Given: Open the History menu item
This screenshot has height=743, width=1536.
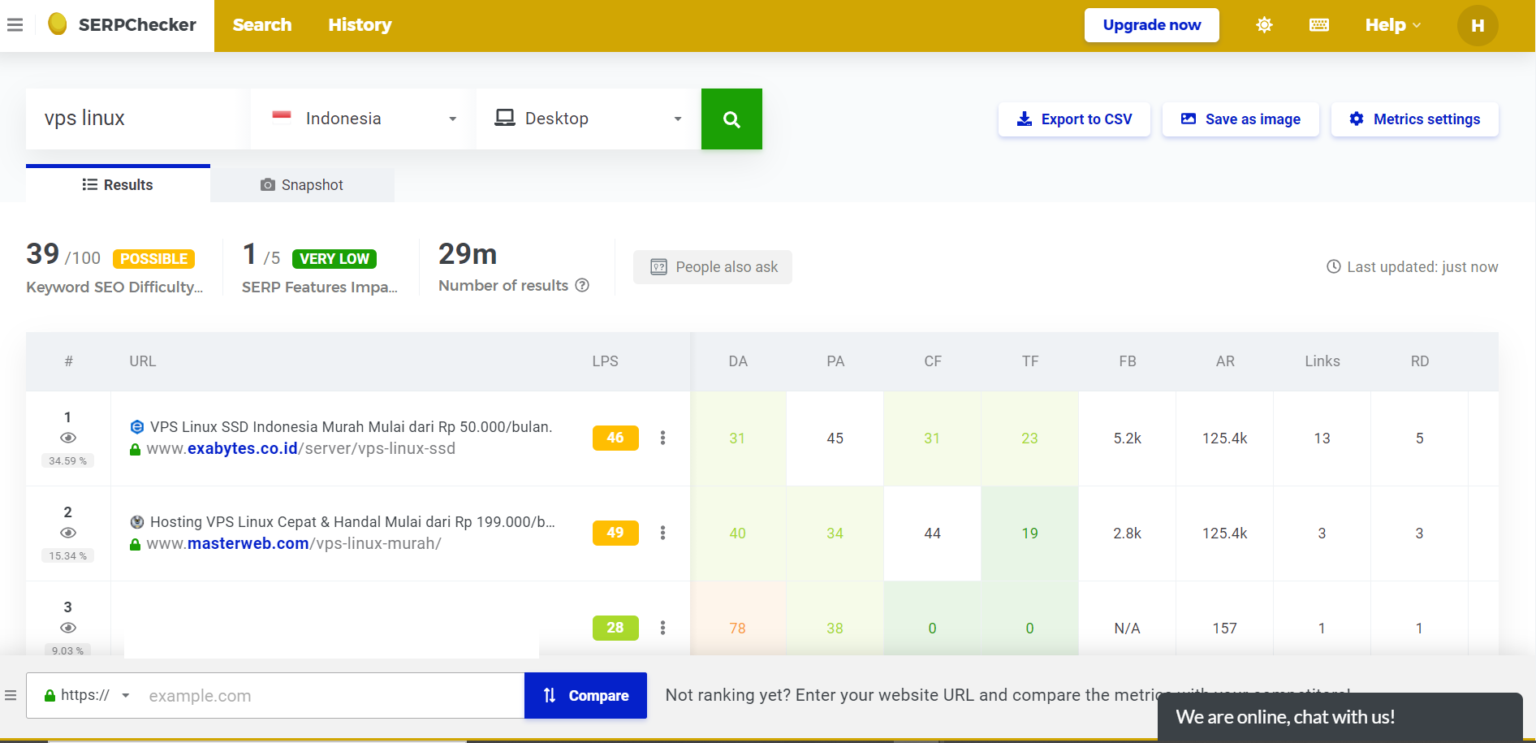Looking at the screenshot, I should (x=360, y=25).
